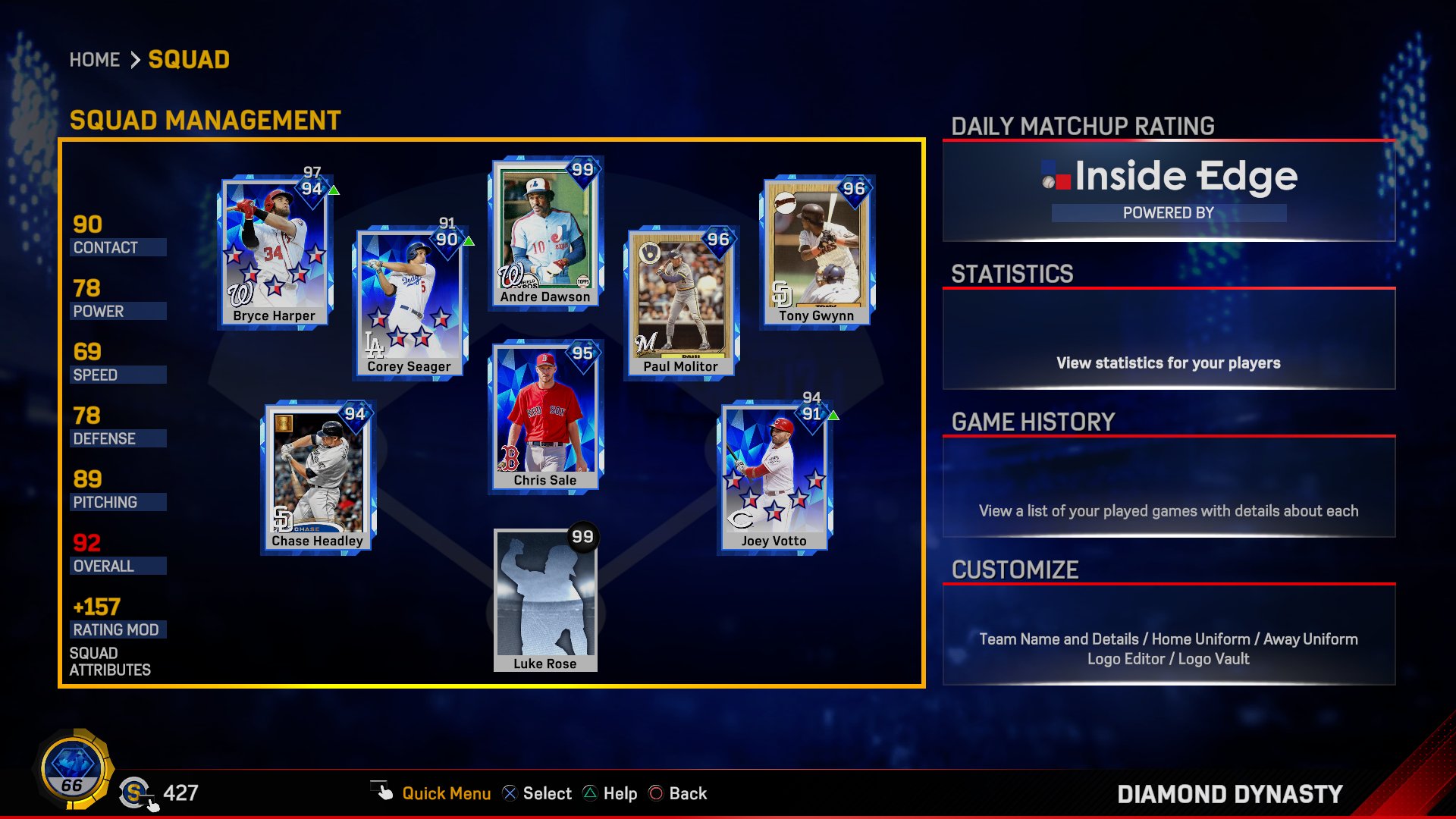Click the DIAMOND DYNASTY mode label

pos(1229,794)
